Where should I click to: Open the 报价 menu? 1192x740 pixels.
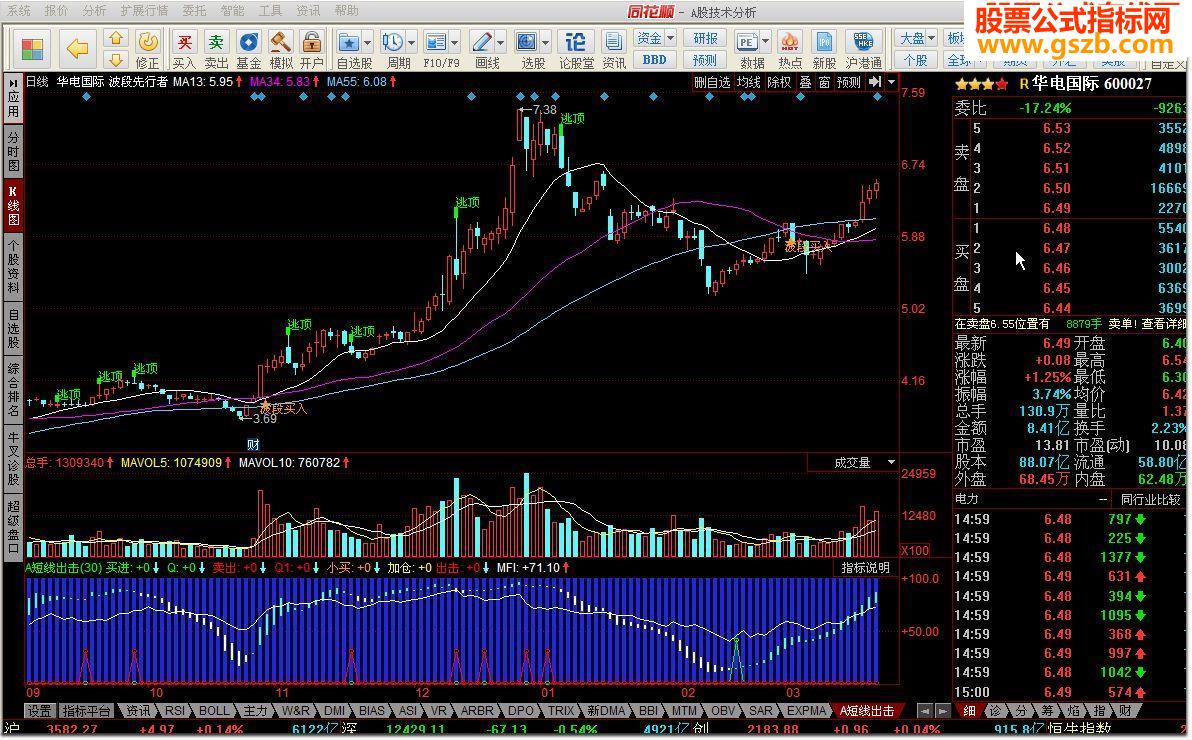pos(56,11)
